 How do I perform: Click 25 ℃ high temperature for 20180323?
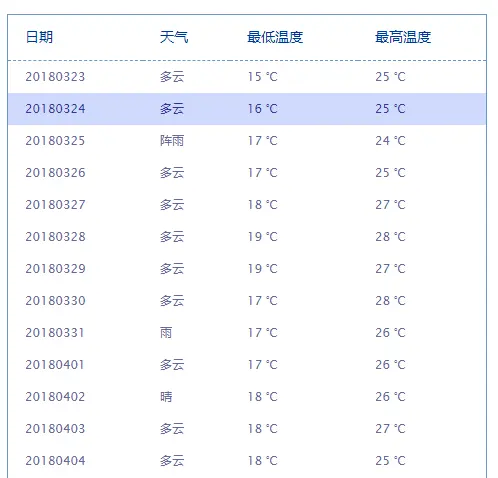[x=390, y=77]
